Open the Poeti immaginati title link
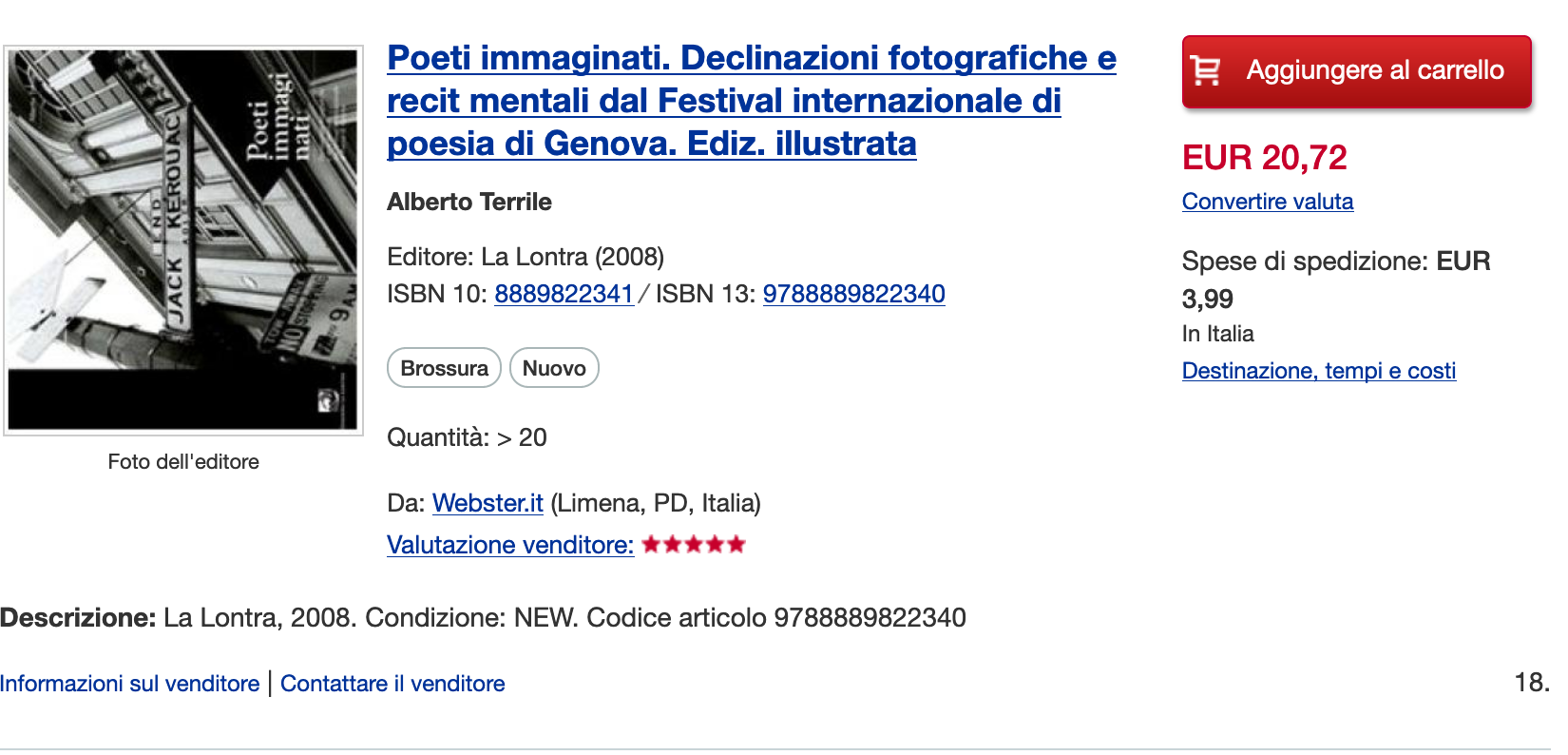The image size is (1568, 755). (752, 101)
